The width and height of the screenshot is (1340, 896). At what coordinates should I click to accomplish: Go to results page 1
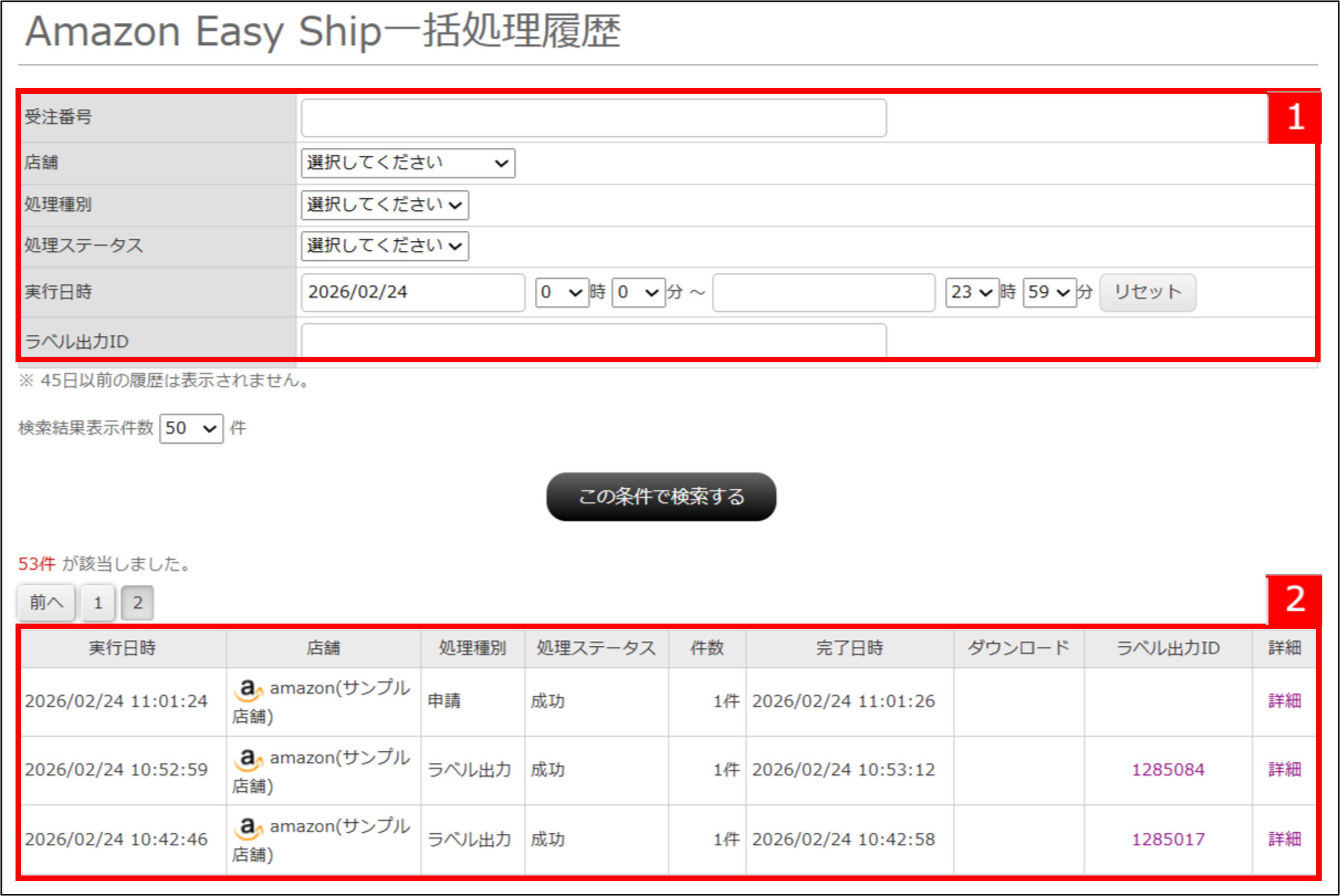98,602
